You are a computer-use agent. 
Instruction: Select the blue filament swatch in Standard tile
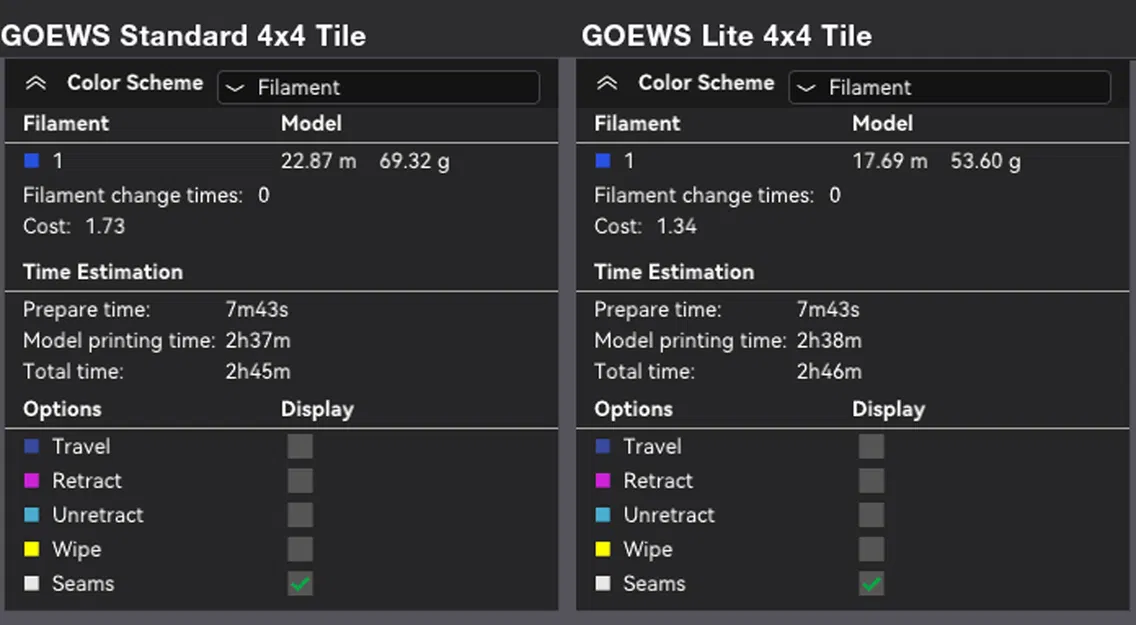pyautogui.click(x=29, y=160)
